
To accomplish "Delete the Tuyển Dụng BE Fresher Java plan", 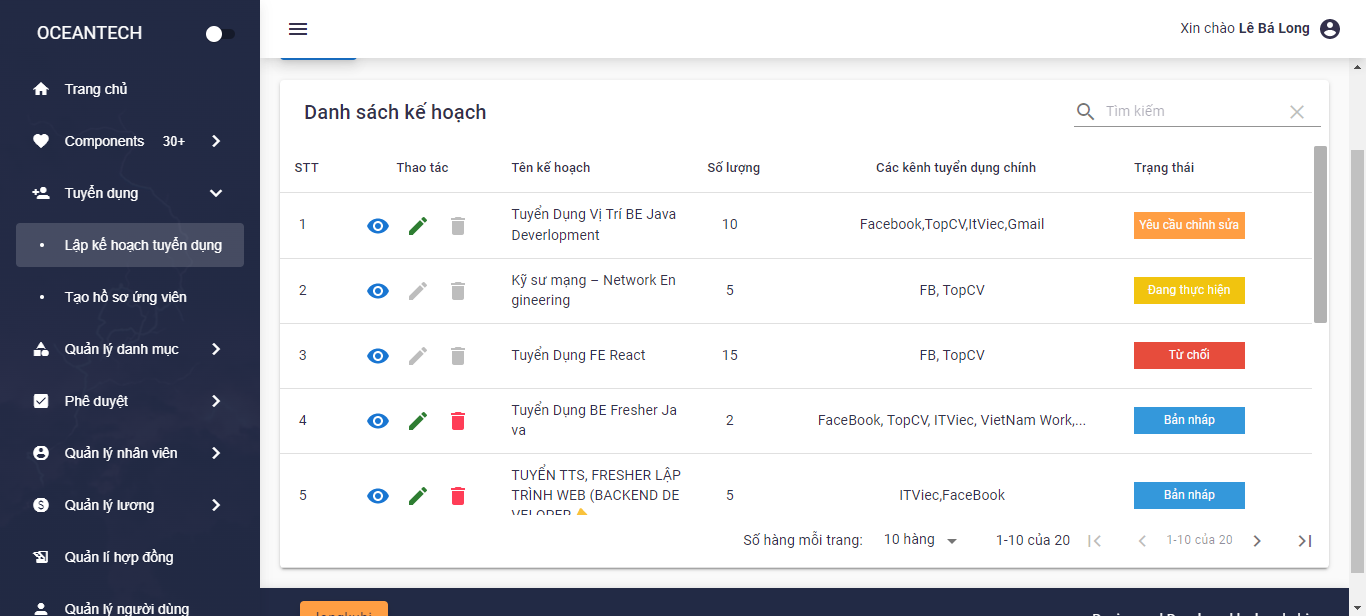I will (x=458, y=421).
